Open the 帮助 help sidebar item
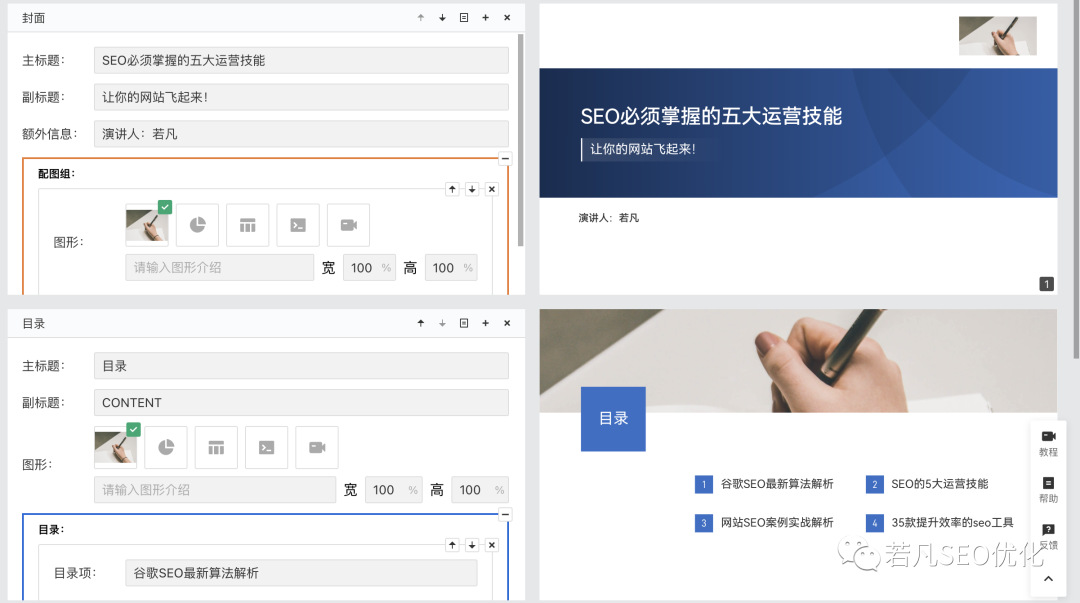 pos(1048,489)
